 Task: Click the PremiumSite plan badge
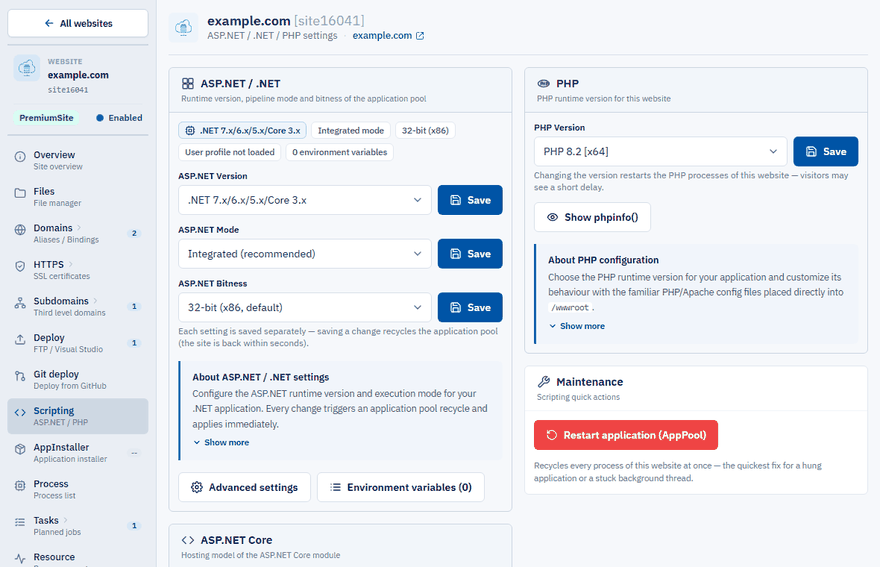click(x=47, y=118)
